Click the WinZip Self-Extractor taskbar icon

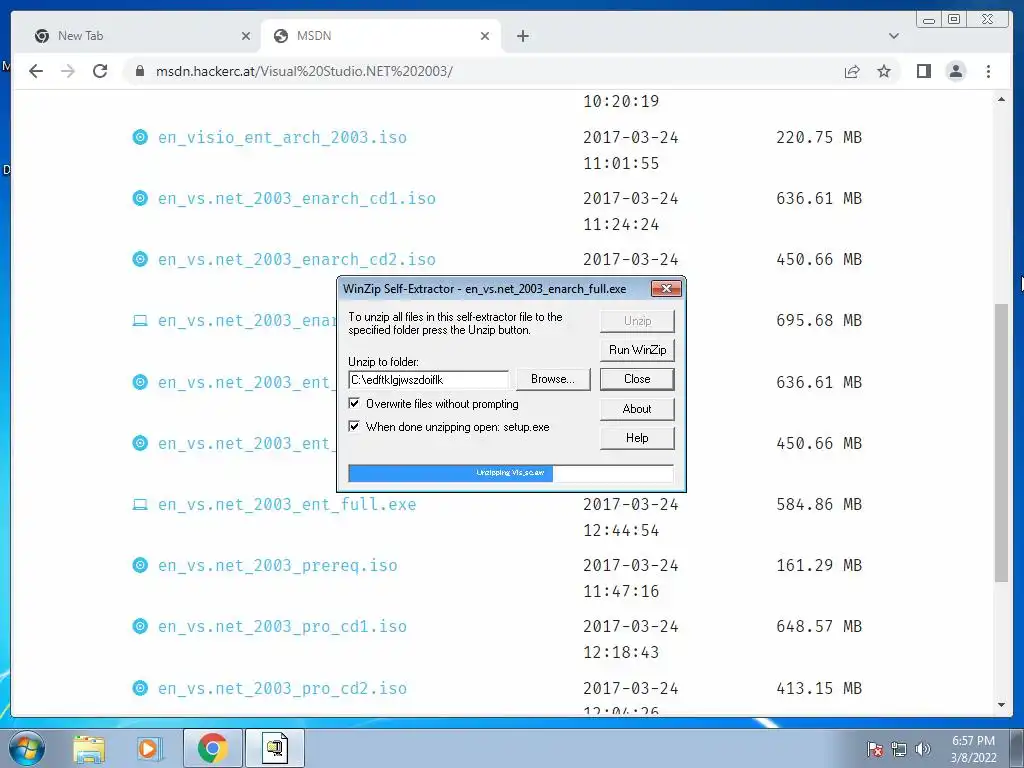click(275, 748)
